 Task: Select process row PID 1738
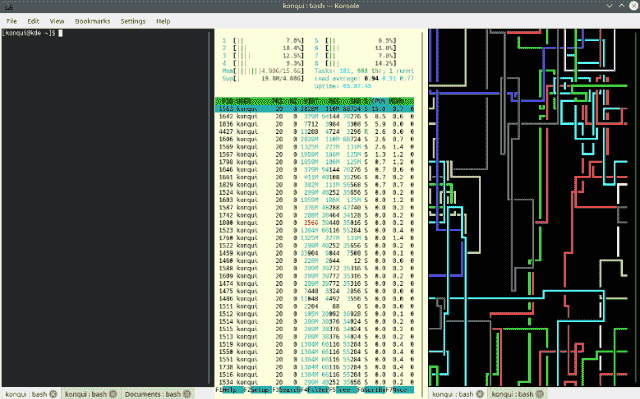click(315, 367)
